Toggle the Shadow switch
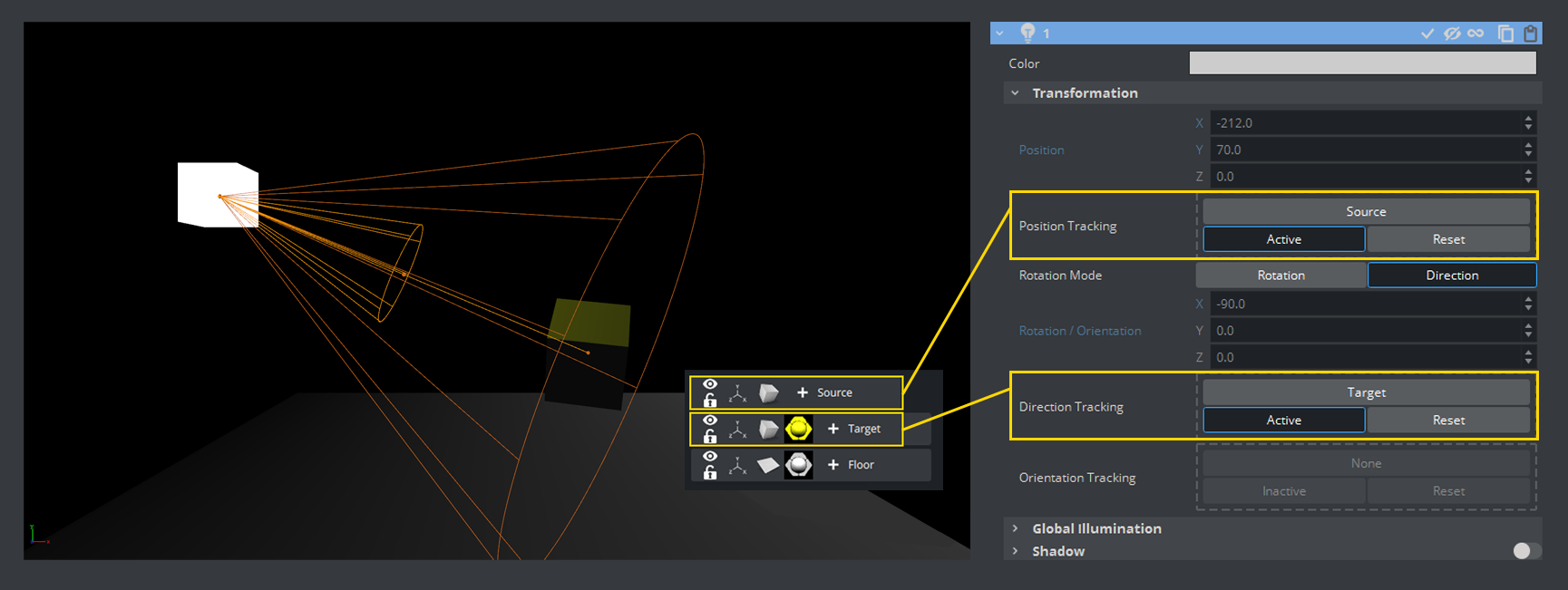Image resolution: width=1568 pixels, height=590 pixels. tap(1526, 551)
